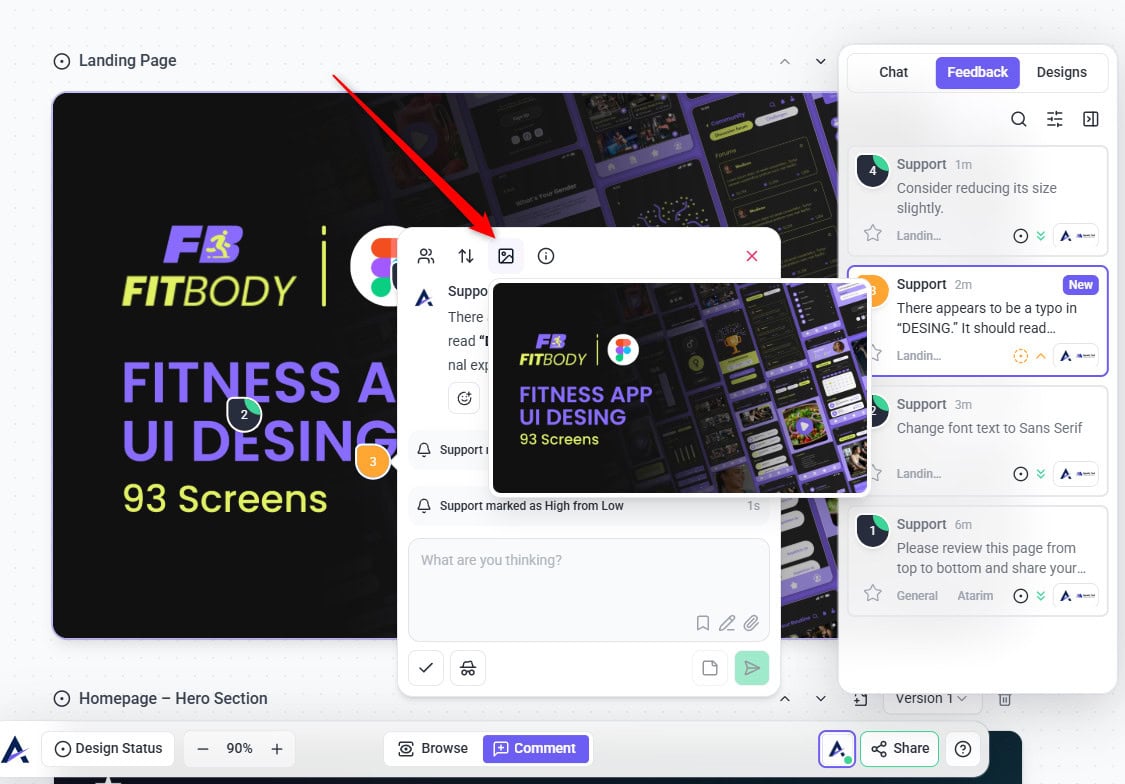Switch to the Designs tab

point(1061,72)
